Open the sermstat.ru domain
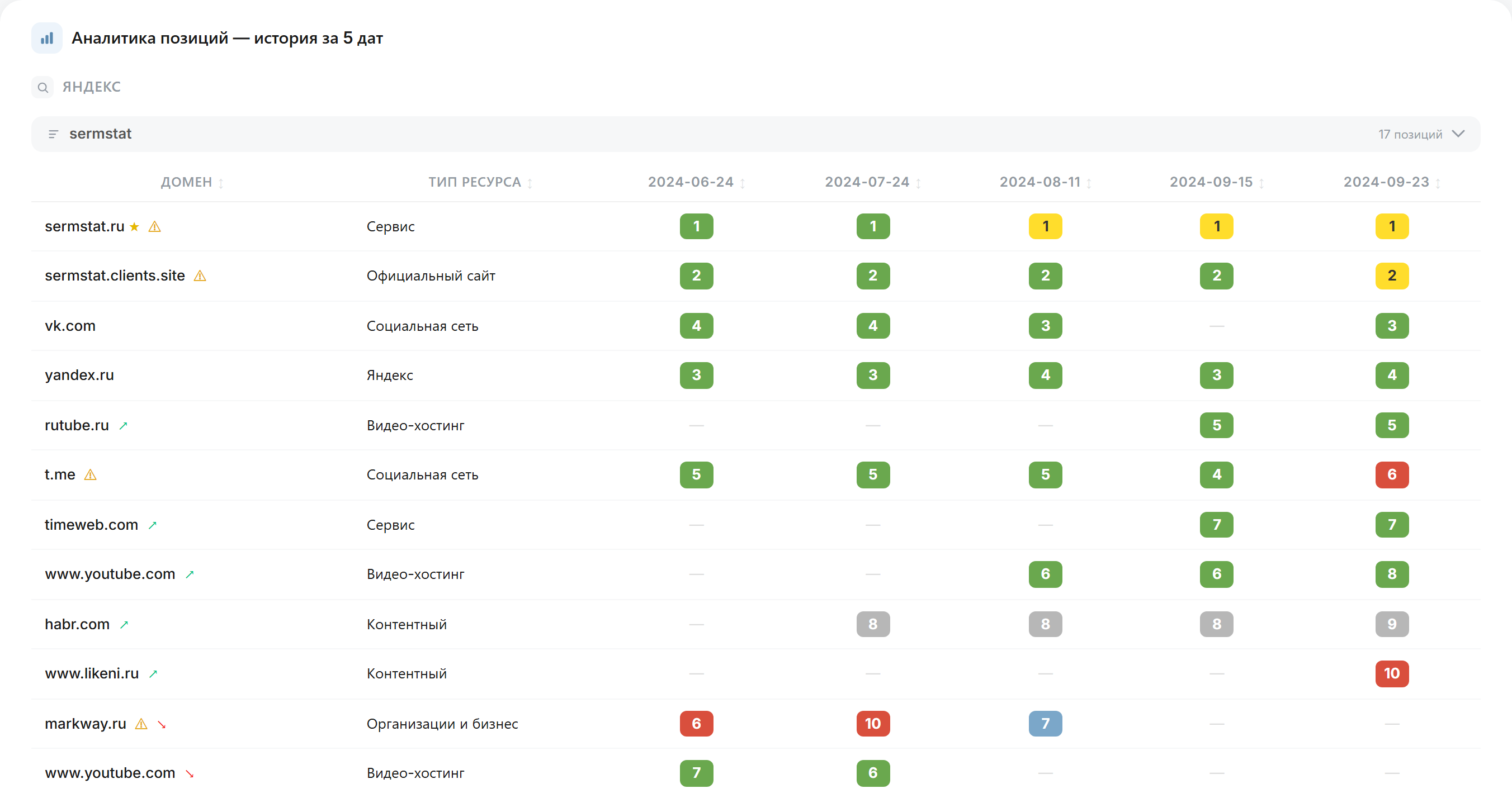 click(x=84, y=226)
